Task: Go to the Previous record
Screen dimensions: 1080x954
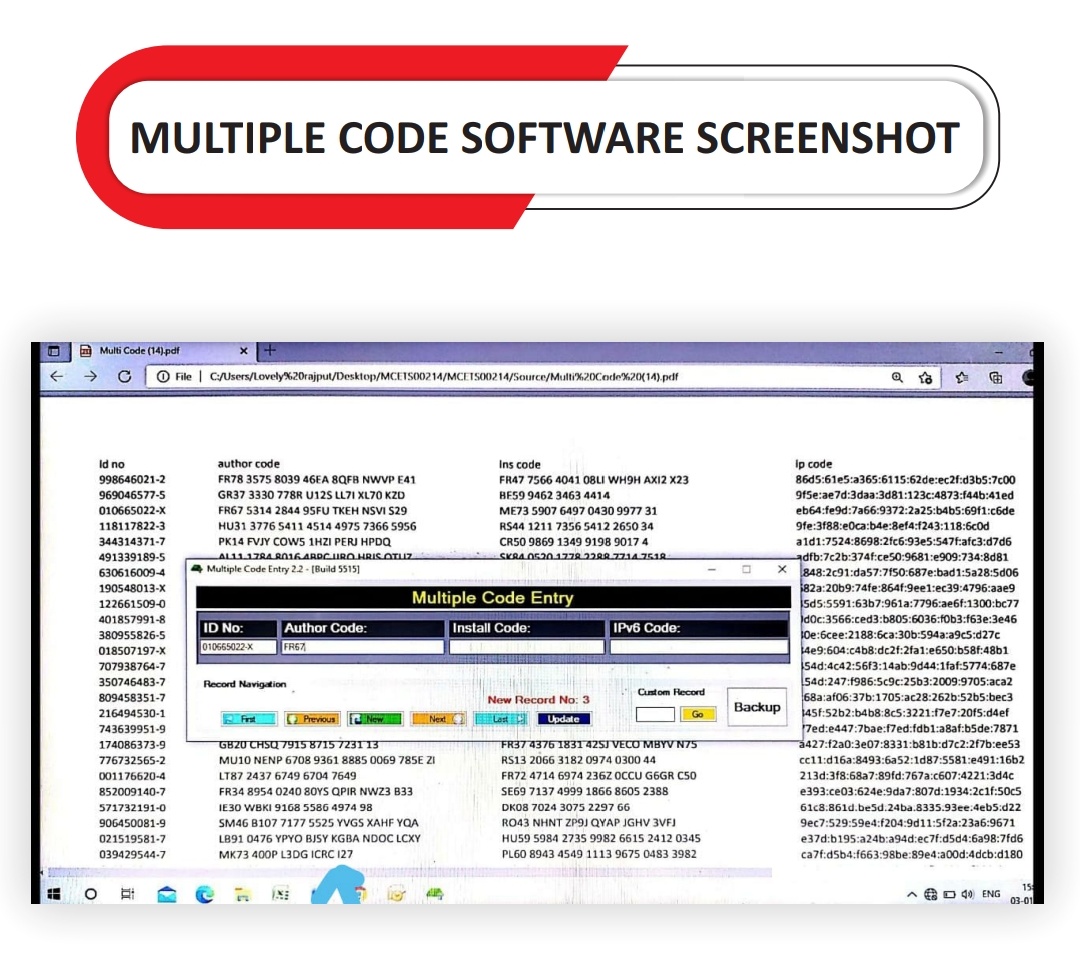Action: click(x=312, y=718)
